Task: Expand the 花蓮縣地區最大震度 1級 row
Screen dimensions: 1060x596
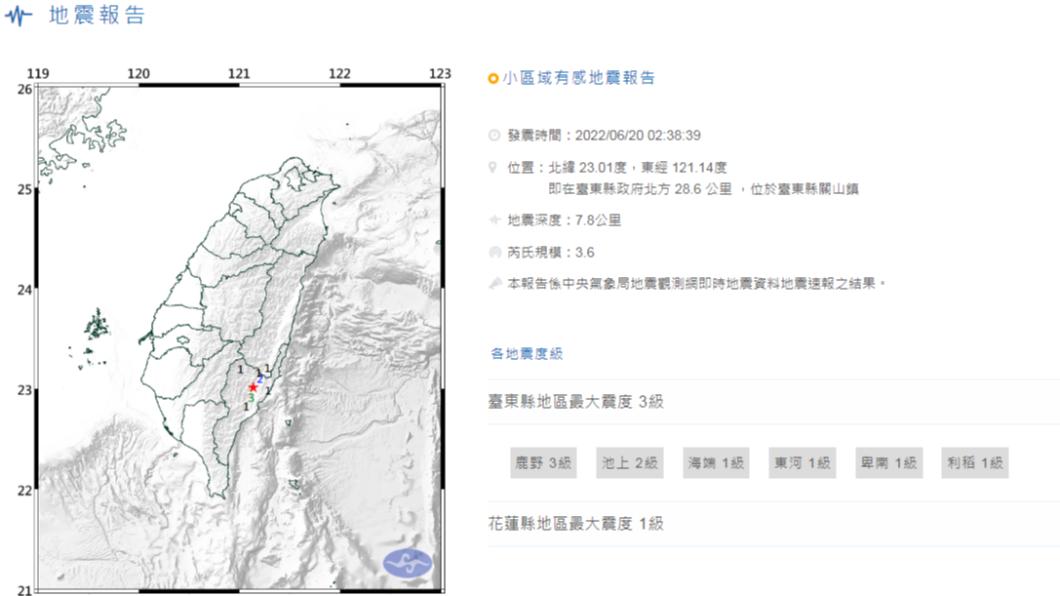Action: tap(773, 524)
